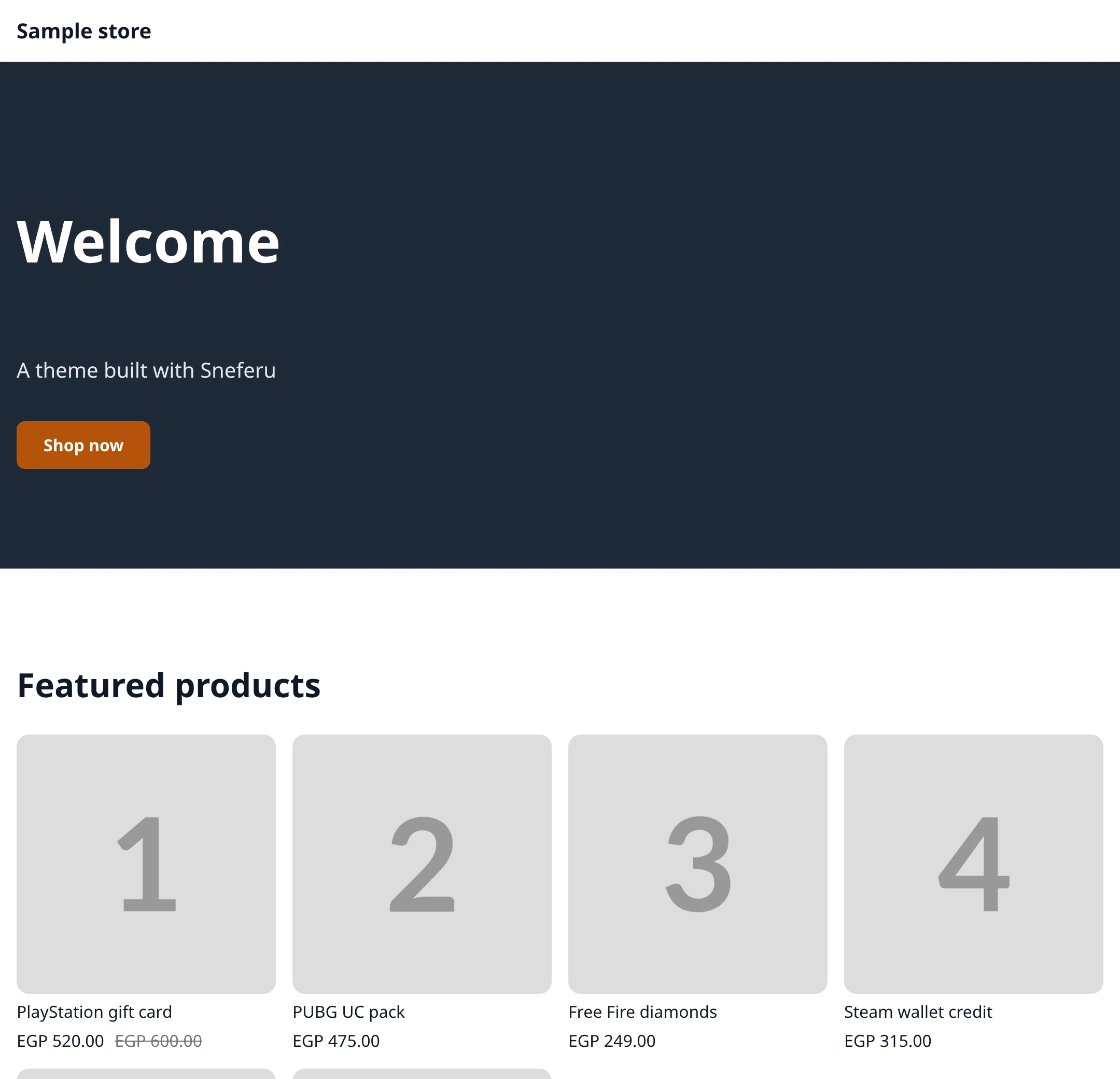The height and width of the screenshot is (1079, 1120).
Task: Click the Welcome hero heading
Action: pos(148,242)
